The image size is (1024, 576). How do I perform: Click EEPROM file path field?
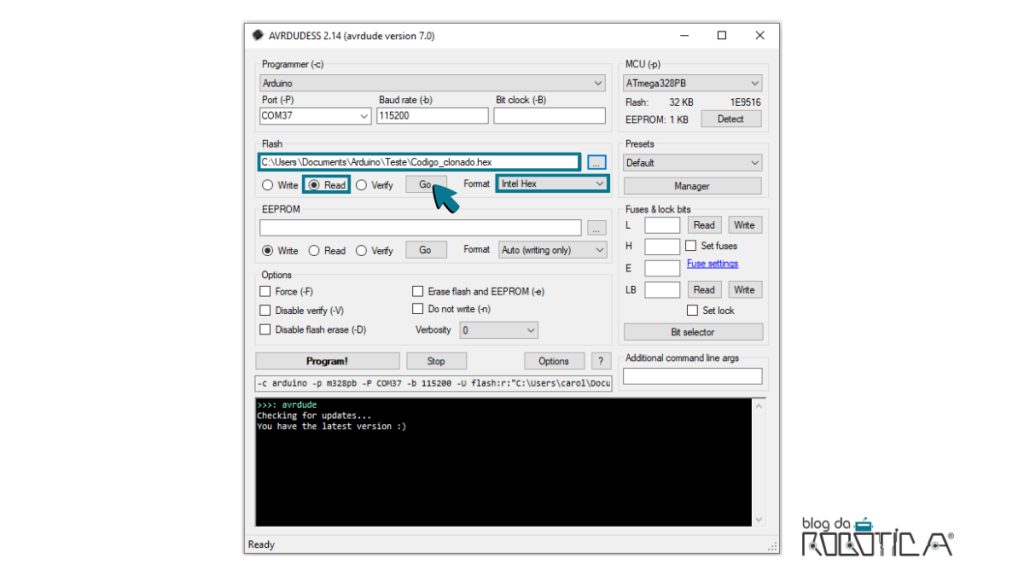point(420,228)
